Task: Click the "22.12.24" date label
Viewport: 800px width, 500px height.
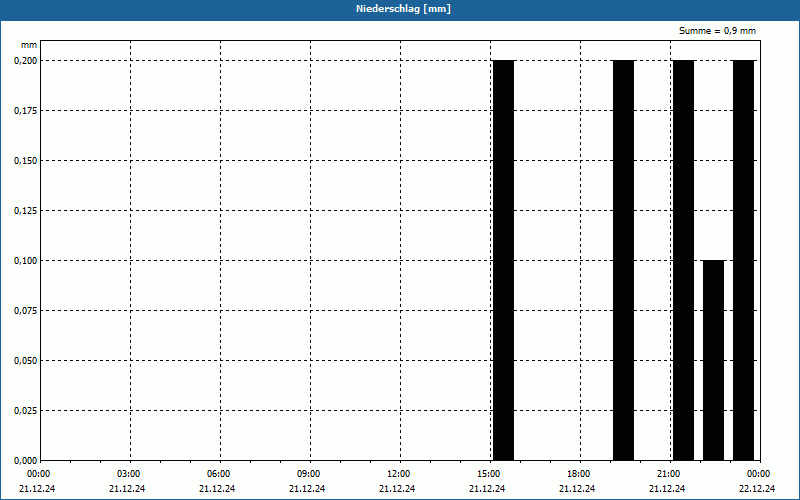Action: point(757,489)
